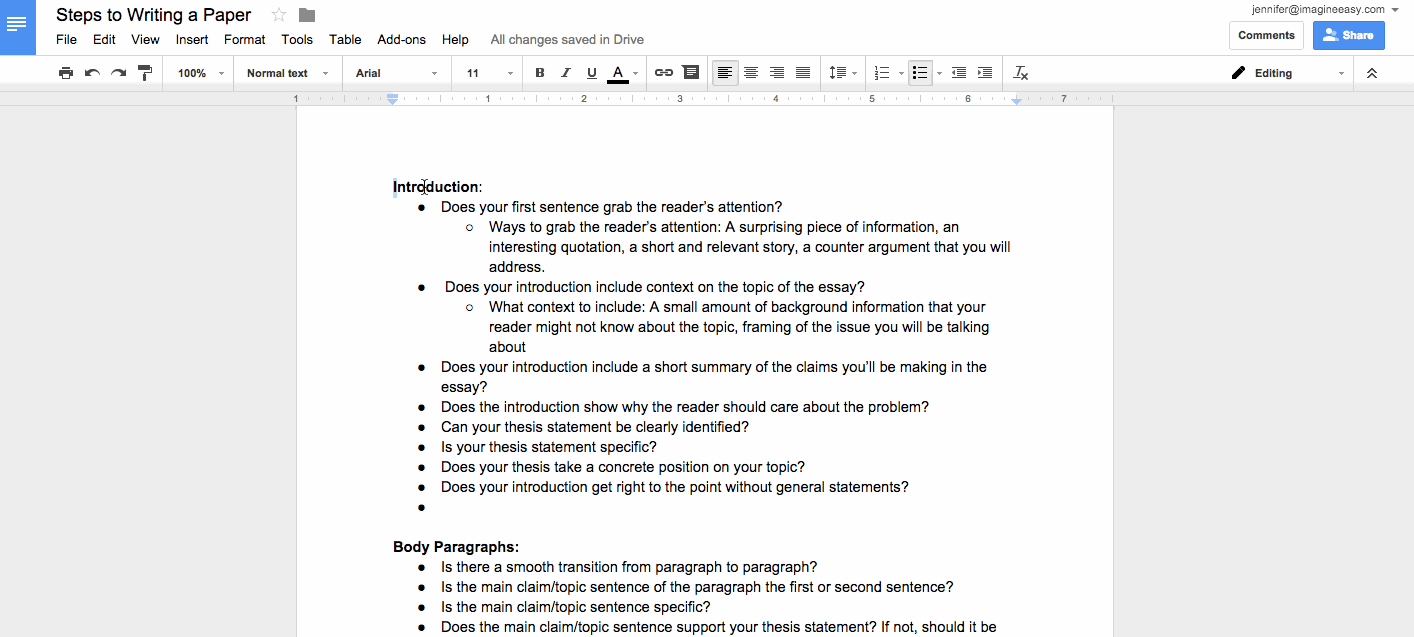The image size is (1414, 637).
Task: Click the blue Share button
Action: [x=1348, y=35]
